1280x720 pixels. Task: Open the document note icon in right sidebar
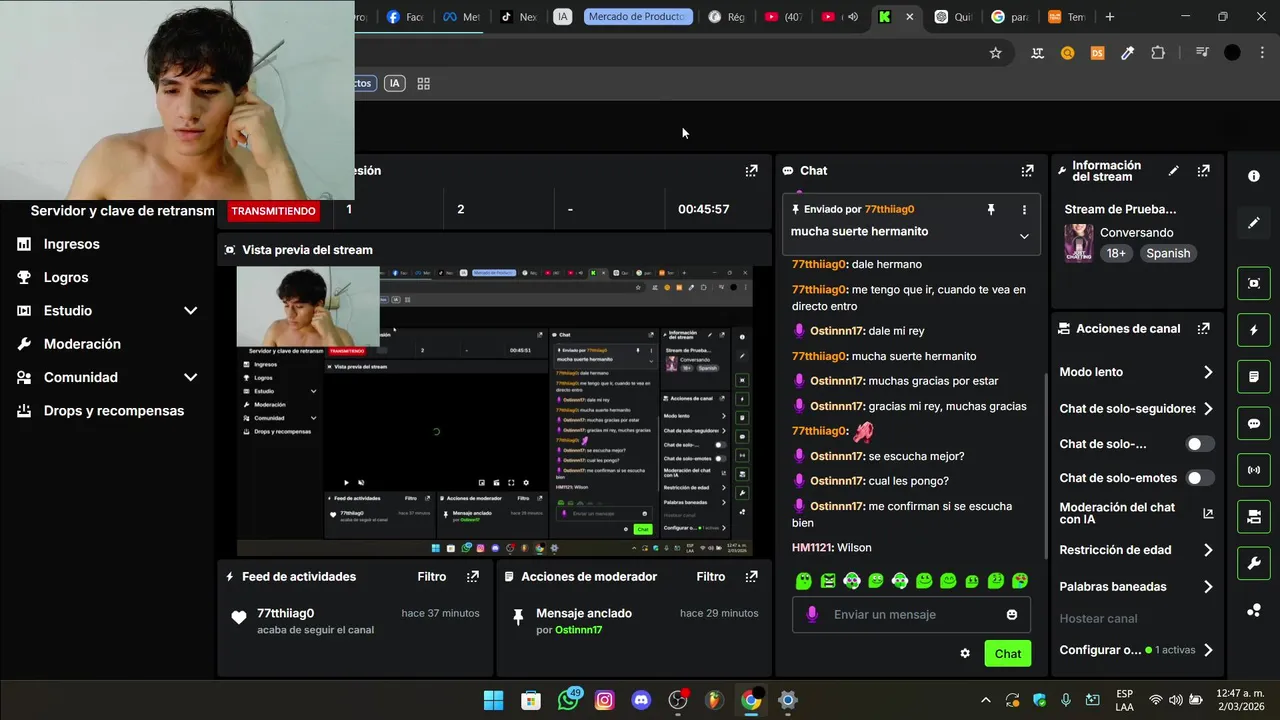(x=1254, y=377)
